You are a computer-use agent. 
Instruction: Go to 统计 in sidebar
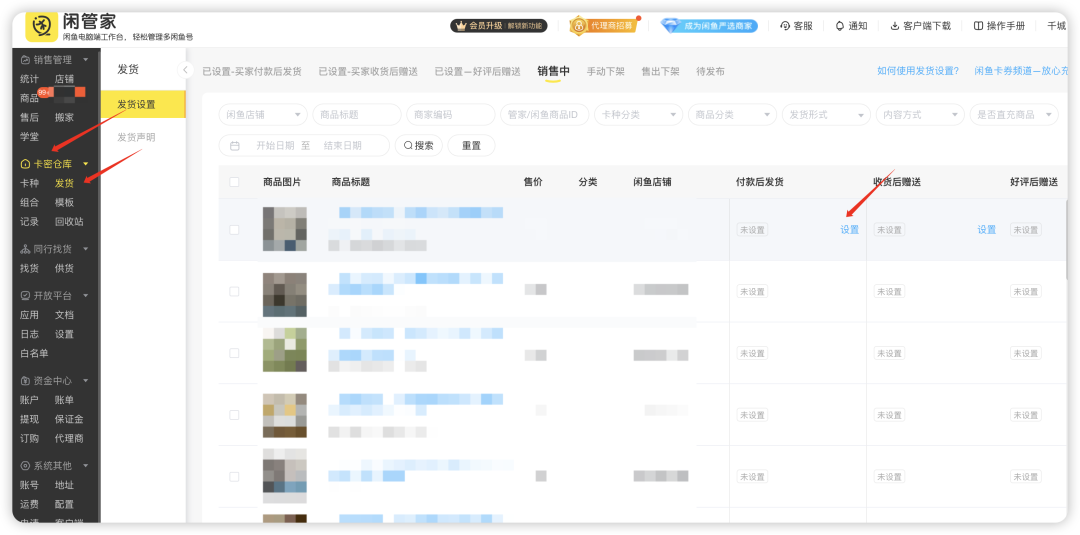point(30,79)
